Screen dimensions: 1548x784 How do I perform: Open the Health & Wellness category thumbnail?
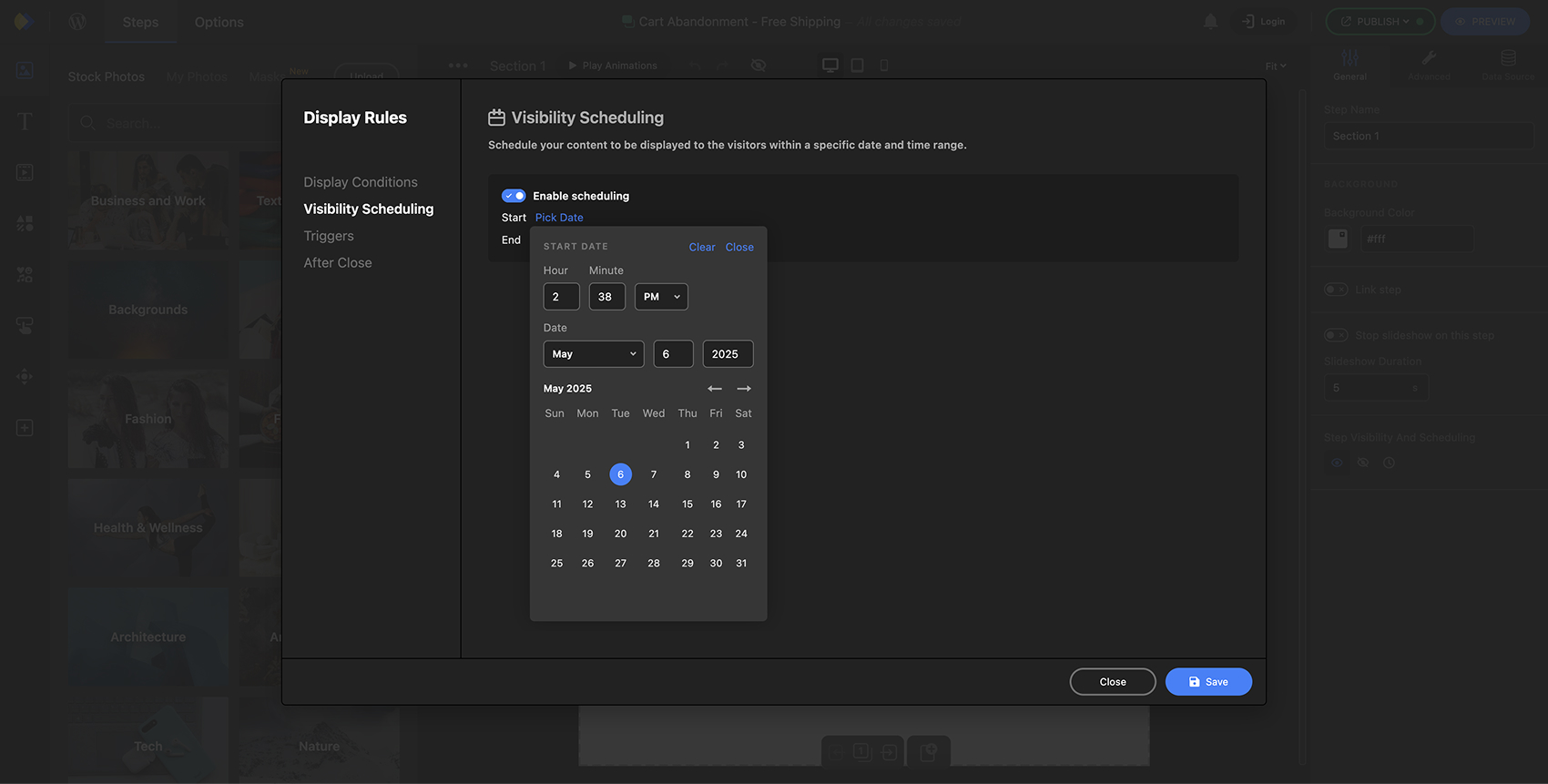tap(148, 528)
